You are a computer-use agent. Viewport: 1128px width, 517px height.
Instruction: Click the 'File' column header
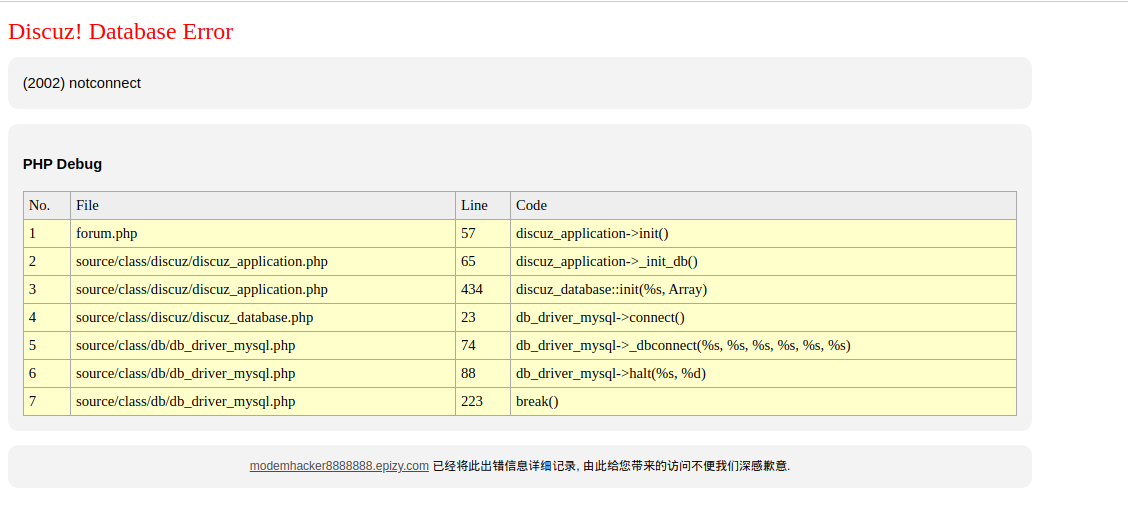tap(263, 206)
